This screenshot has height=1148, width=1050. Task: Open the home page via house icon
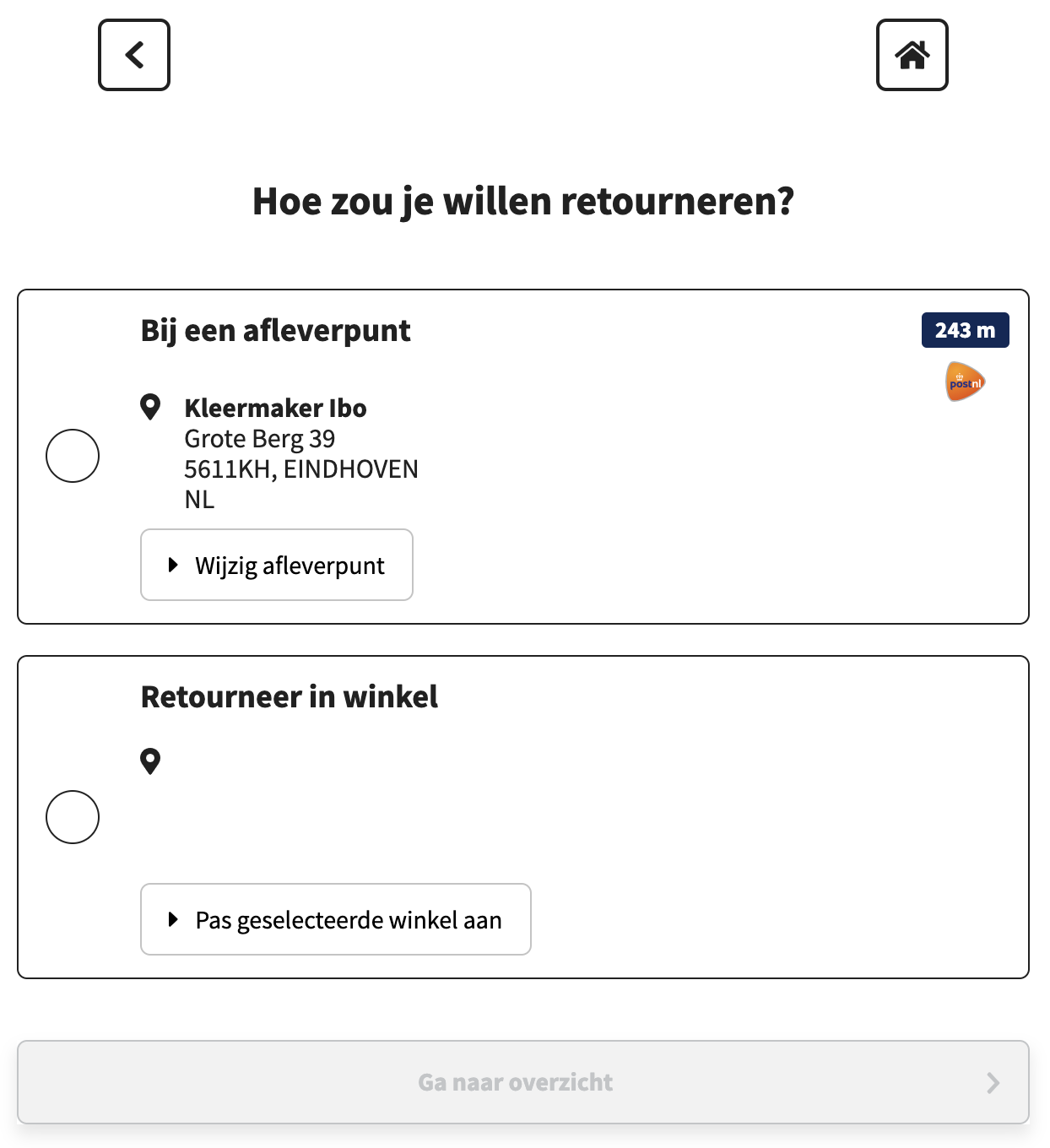(912, 55)
